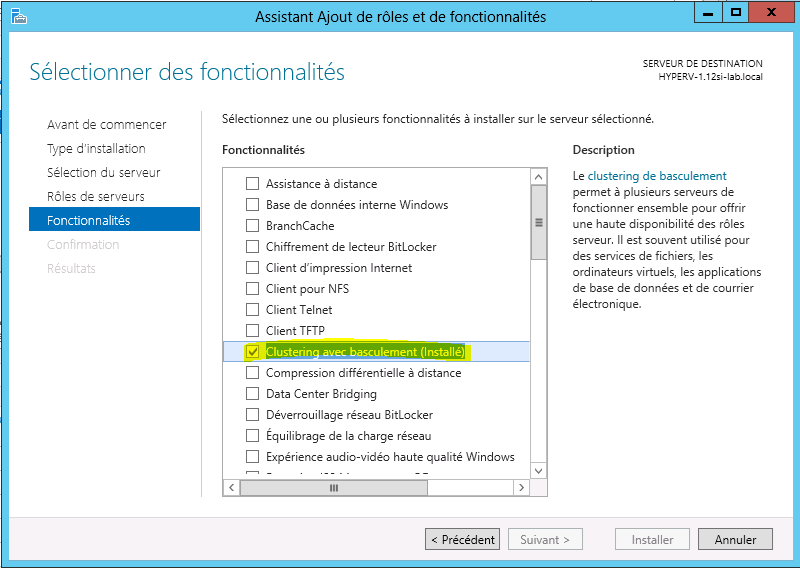Image resolution: width=800 pixels, height=568 pixels.
Task: Check Équilibrage de la charge réseau
Action: (253, 436)
